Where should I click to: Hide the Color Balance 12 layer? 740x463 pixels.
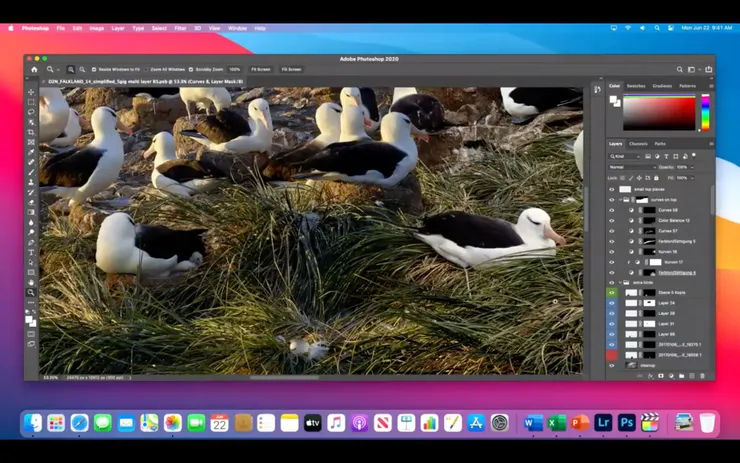[612, 220]
